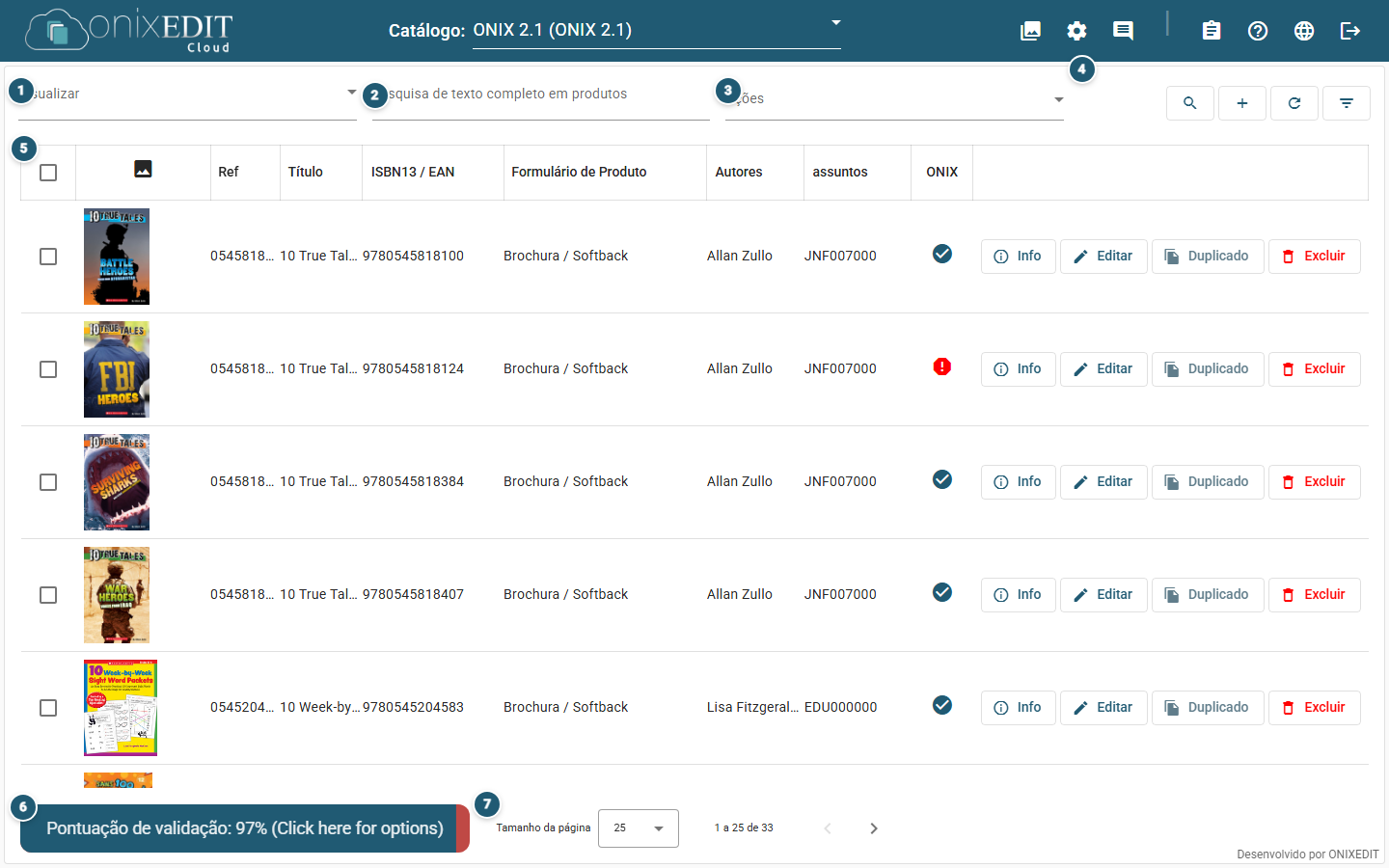Open settings gear in the header

[1076, 31]
